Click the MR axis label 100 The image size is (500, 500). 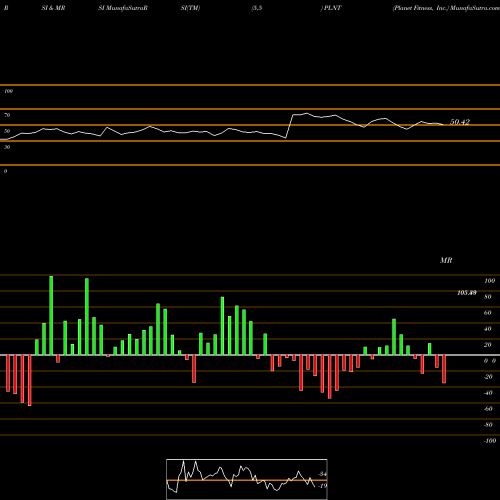489,281
